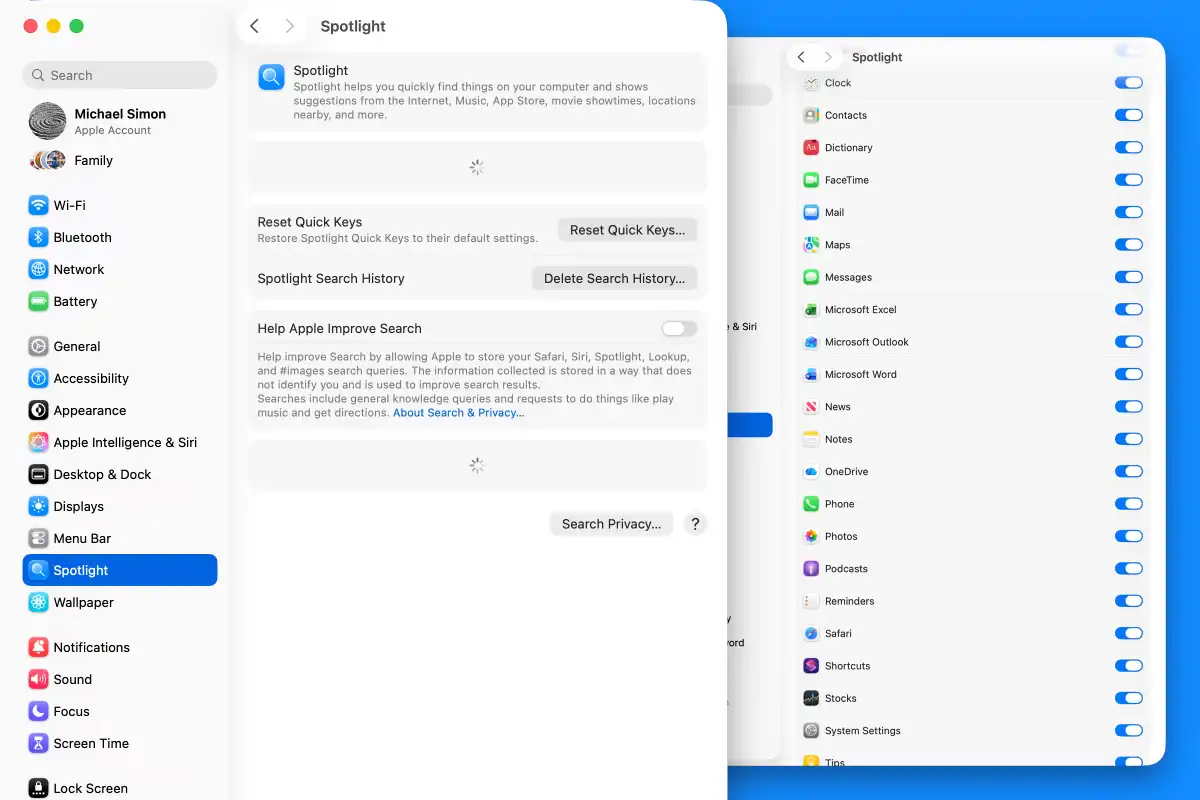Click Reset Quick Keys button

[627, 229]
